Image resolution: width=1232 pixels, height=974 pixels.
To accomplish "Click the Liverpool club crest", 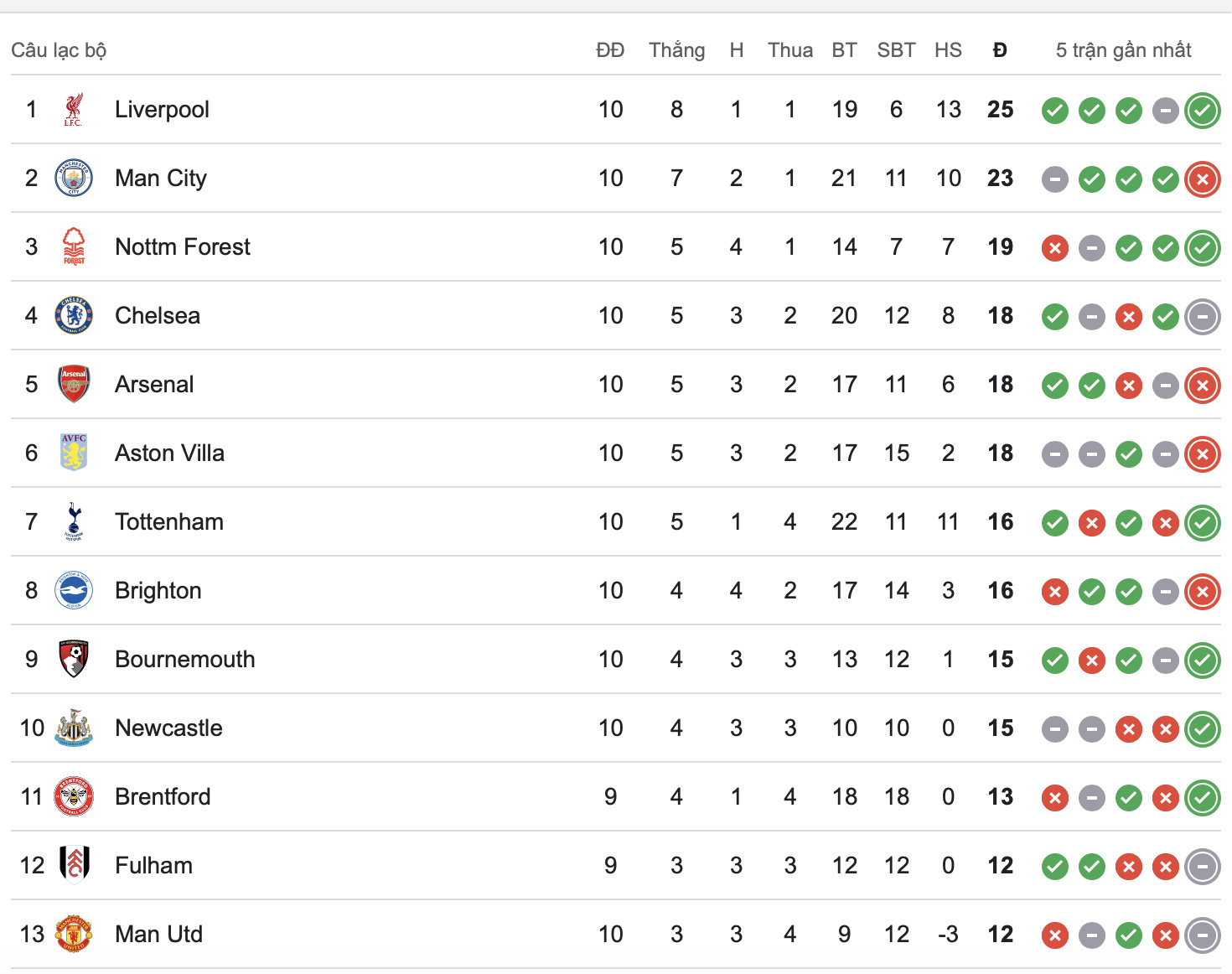I will (74, 110).
